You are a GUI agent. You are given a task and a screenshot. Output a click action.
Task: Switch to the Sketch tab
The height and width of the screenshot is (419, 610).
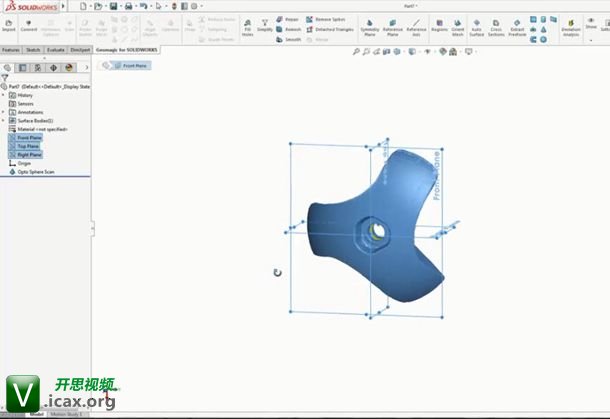[x=33, y=50]
